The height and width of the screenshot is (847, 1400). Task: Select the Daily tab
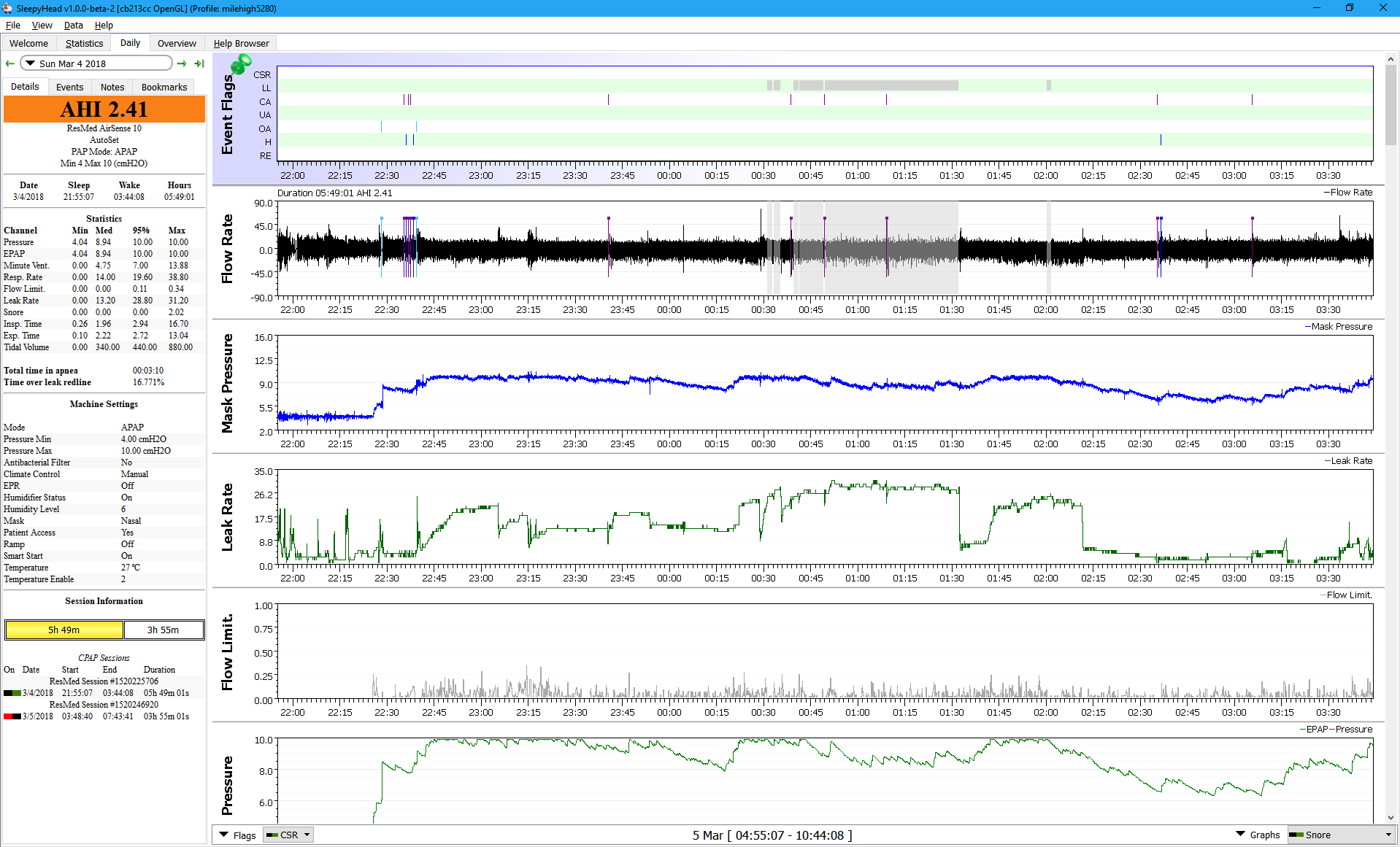(x=130, y=43)
